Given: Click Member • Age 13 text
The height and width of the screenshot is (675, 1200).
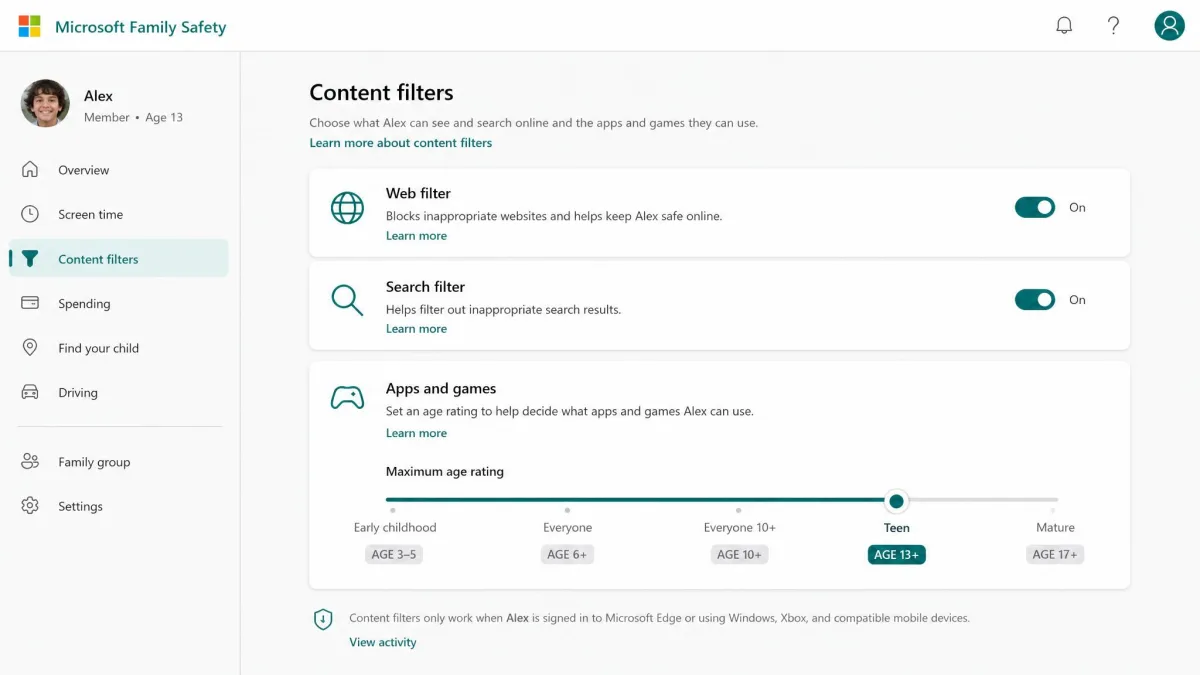Looking at the screenshot, I should [133, 117].
